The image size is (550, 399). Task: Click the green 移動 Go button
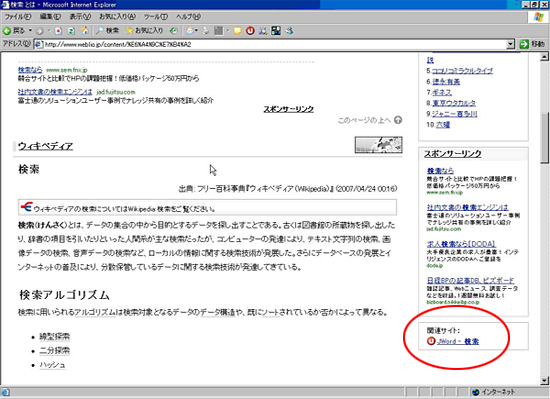click(x=532, y=44)
